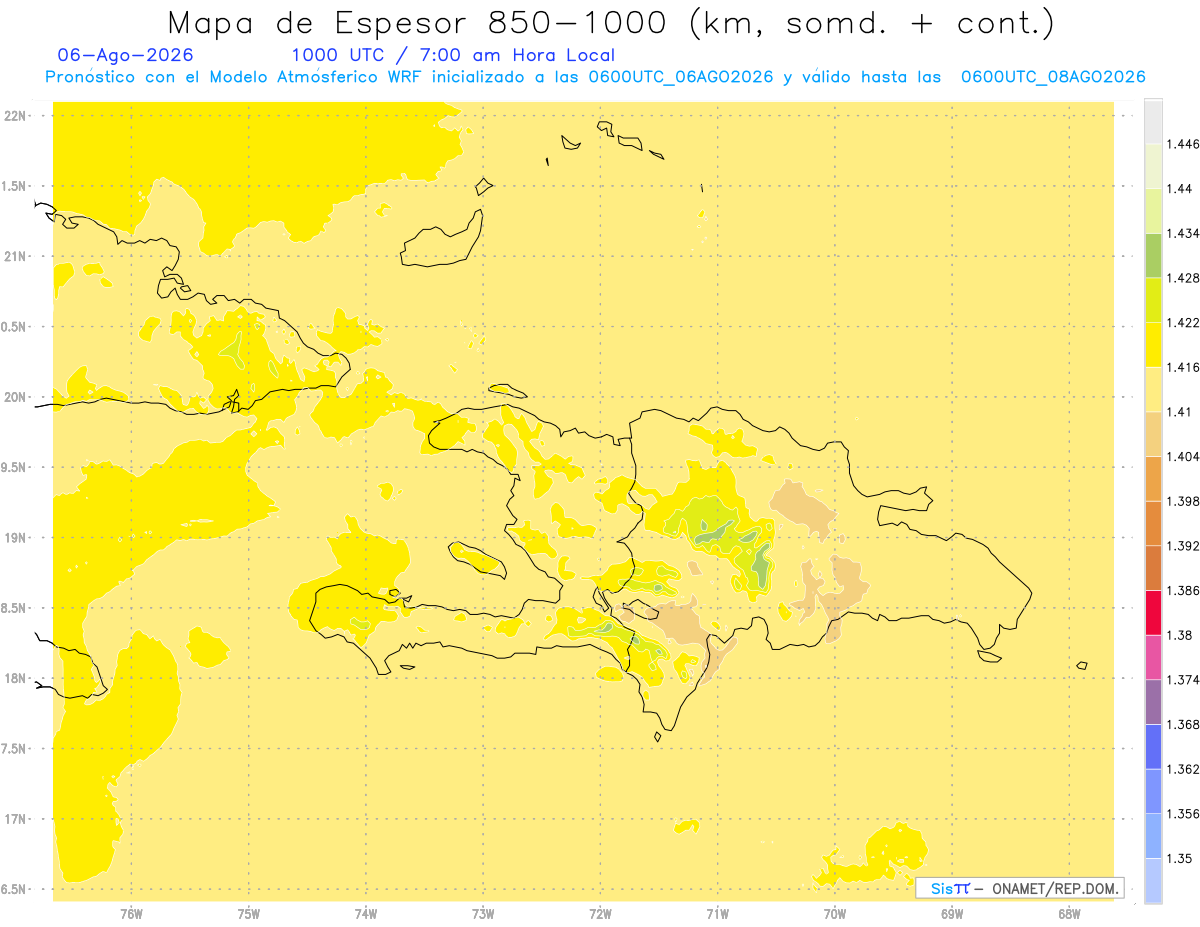Click the legend value "1.362"
The height and width of the screenshot is (927, 1200).
(x=1185, y=769)
